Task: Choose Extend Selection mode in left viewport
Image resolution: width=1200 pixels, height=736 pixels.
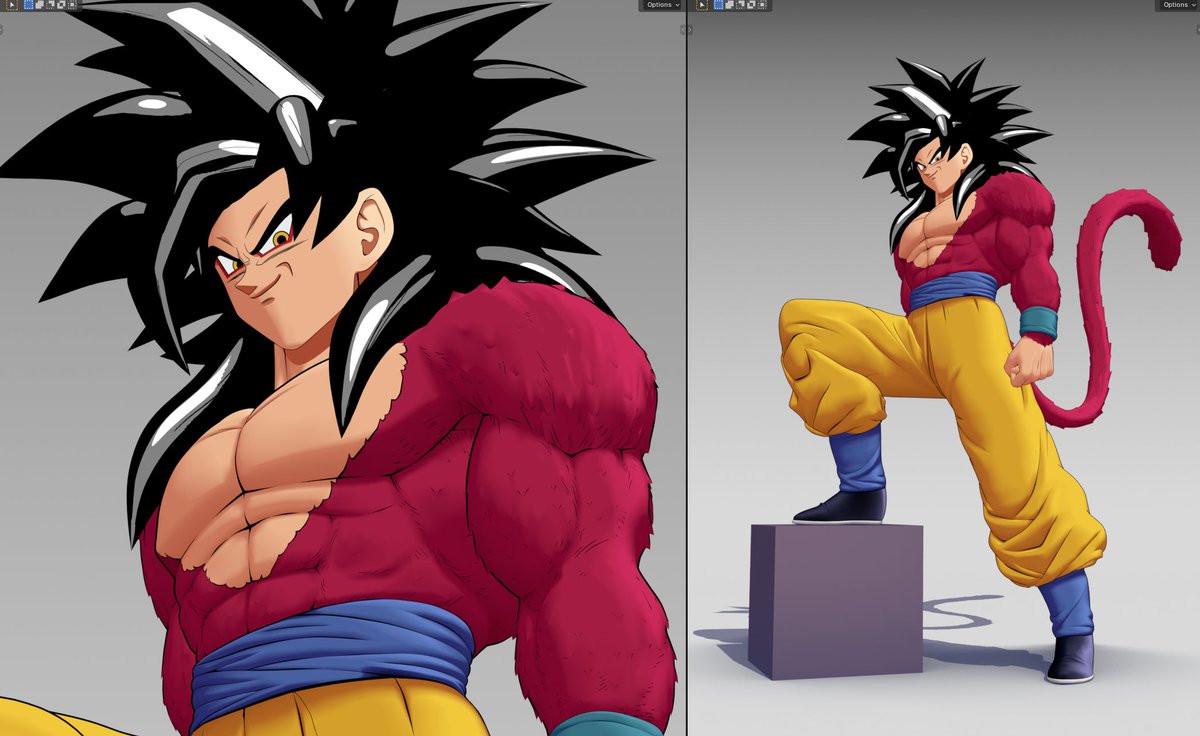Action: [40, 5]
